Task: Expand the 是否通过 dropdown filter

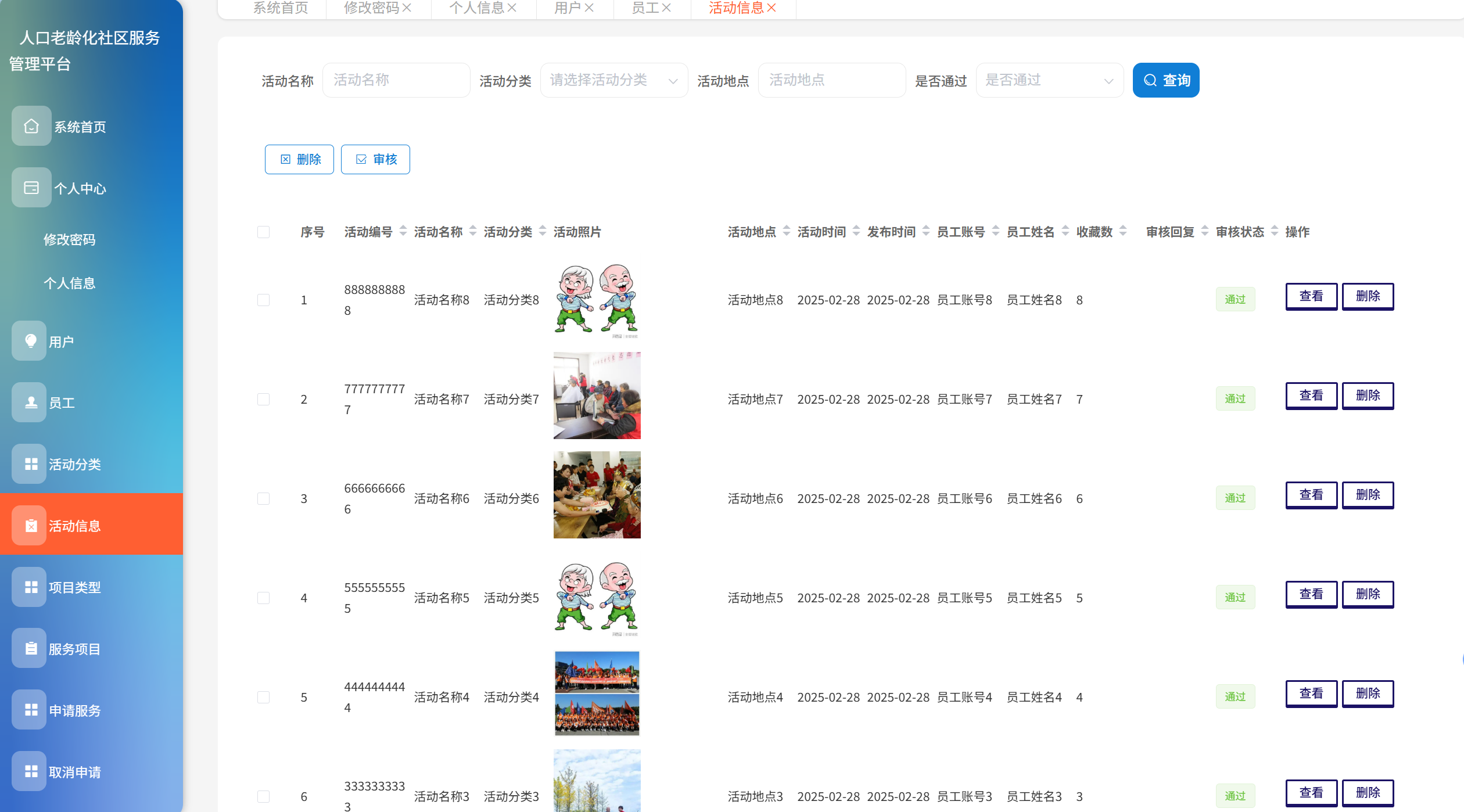Action: 1049,80
